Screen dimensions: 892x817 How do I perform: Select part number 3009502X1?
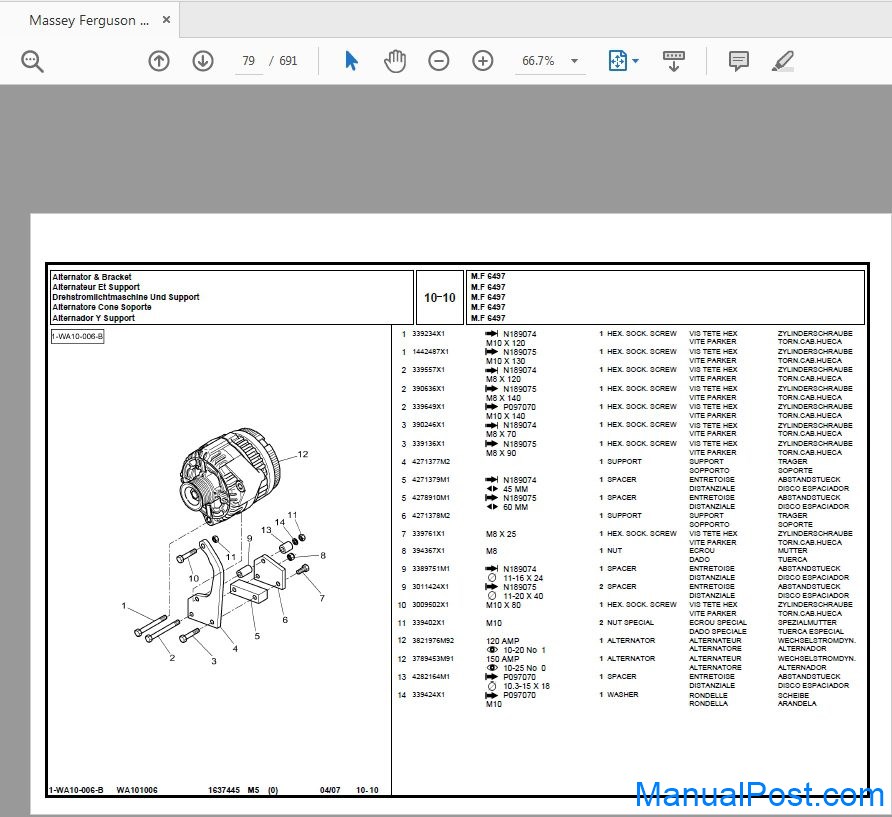coord(430,605)
